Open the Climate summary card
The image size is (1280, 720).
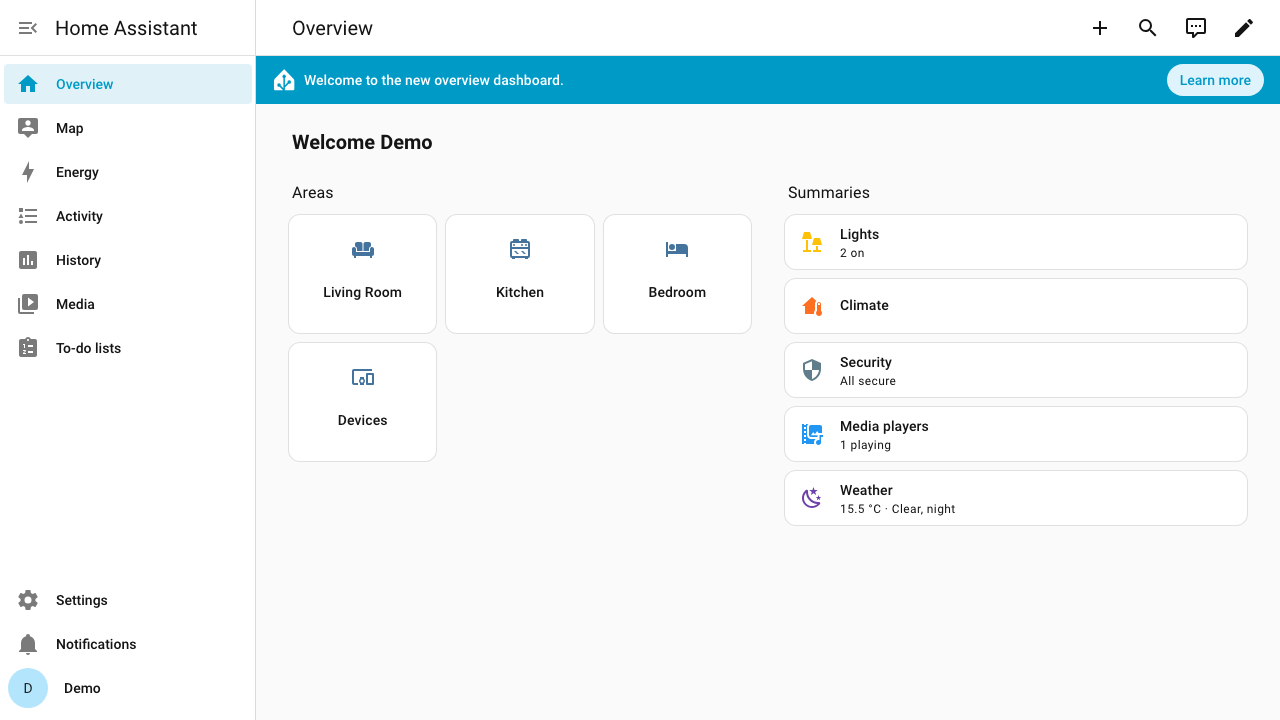(1016, 306)
